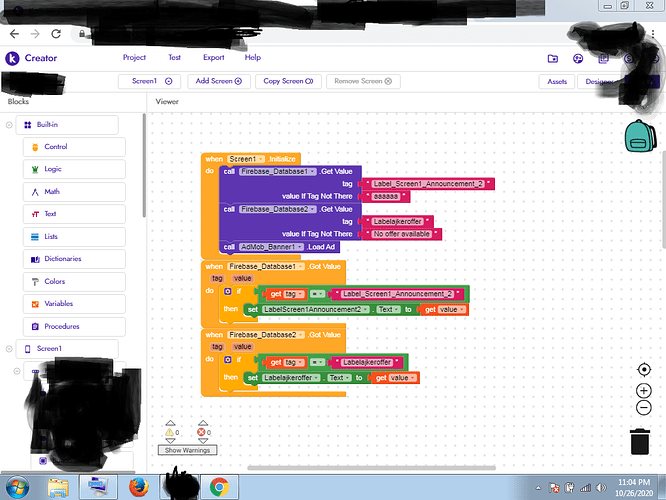Viewport: 666px width, 500px height.
Task: Click the mutator gear on second if block
Action: tap(228, 359)
